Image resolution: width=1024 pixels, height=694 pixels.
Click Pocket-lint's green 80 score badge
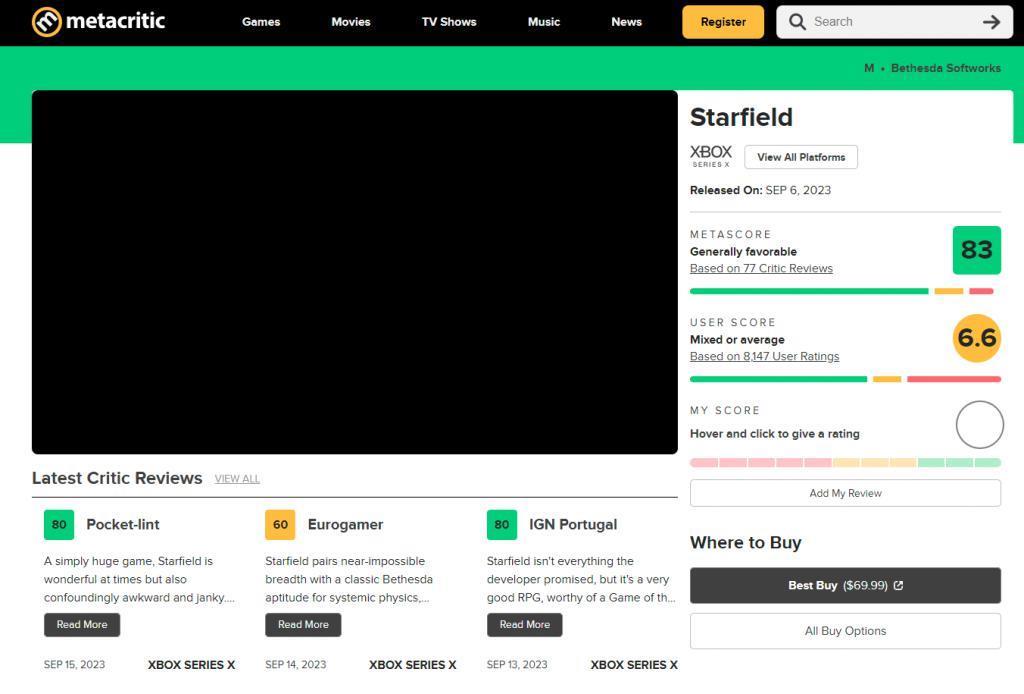click(x=59, y=524)
